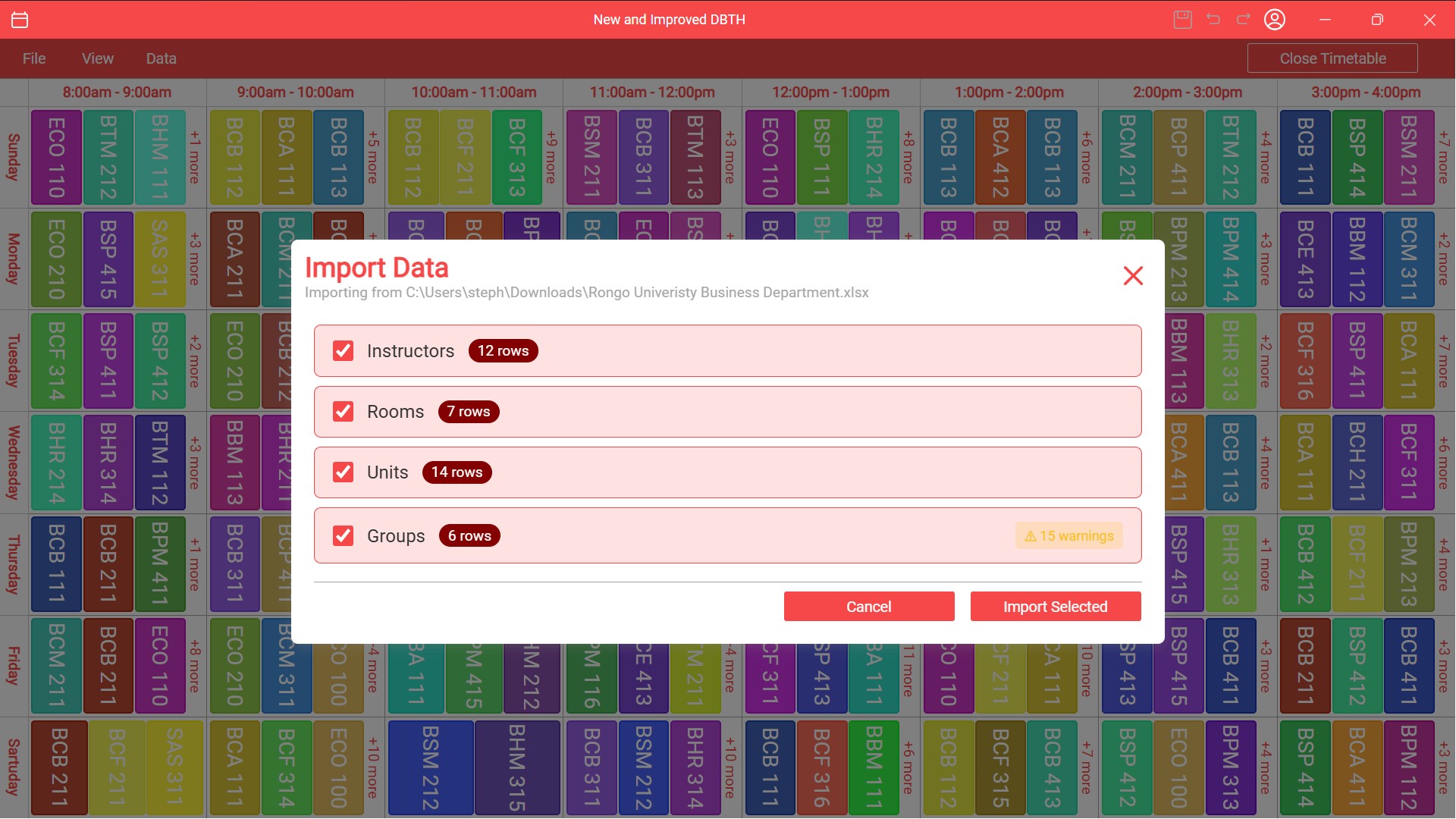Click the calendar app icon in title bar
The width and height of the screenshot is (1456, 819).
coord(20,20)
